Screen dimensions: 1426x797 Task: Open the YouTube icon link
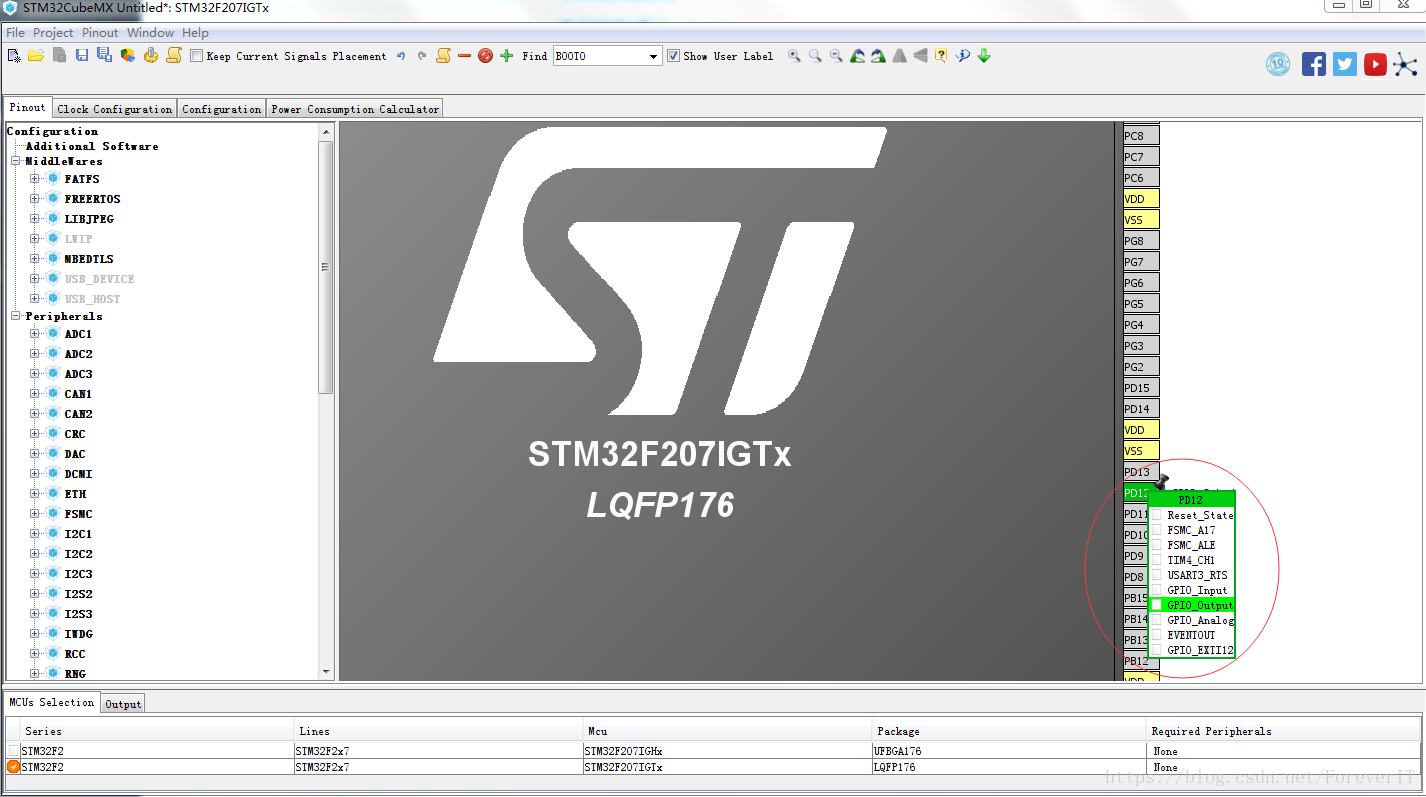[1376, 64]
